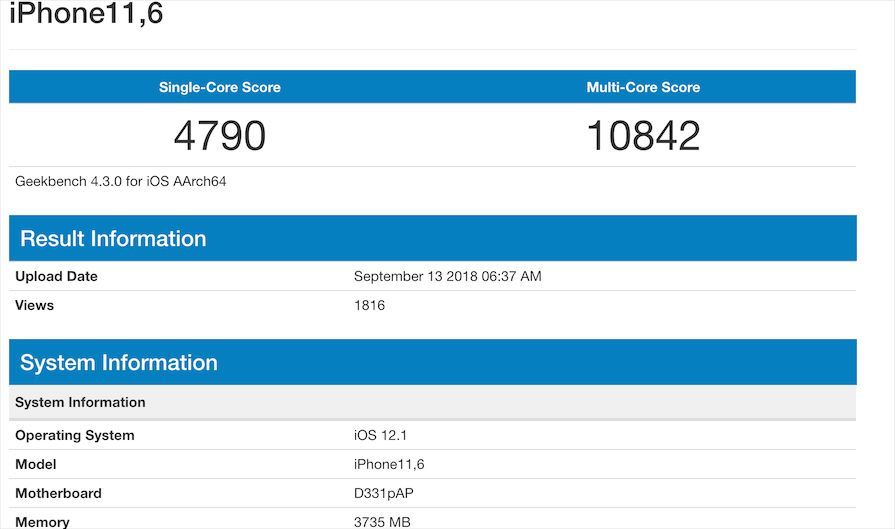Click the Result Information section header
Viewport: 895px width, 529px height.
click(433, 238)
